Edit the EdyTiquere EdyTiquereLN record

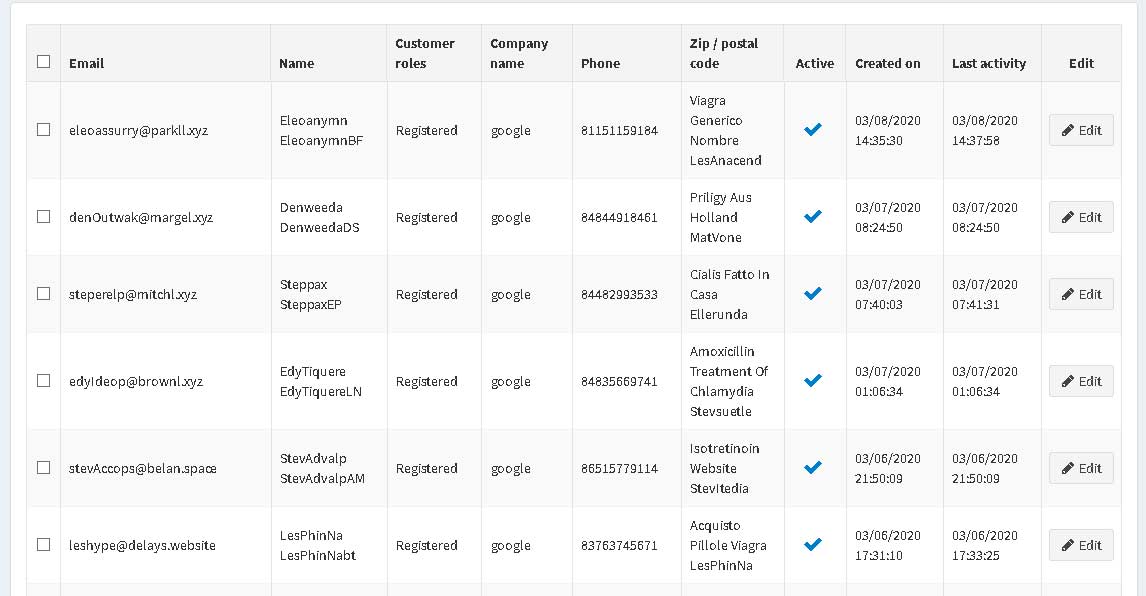[1081, 381]
